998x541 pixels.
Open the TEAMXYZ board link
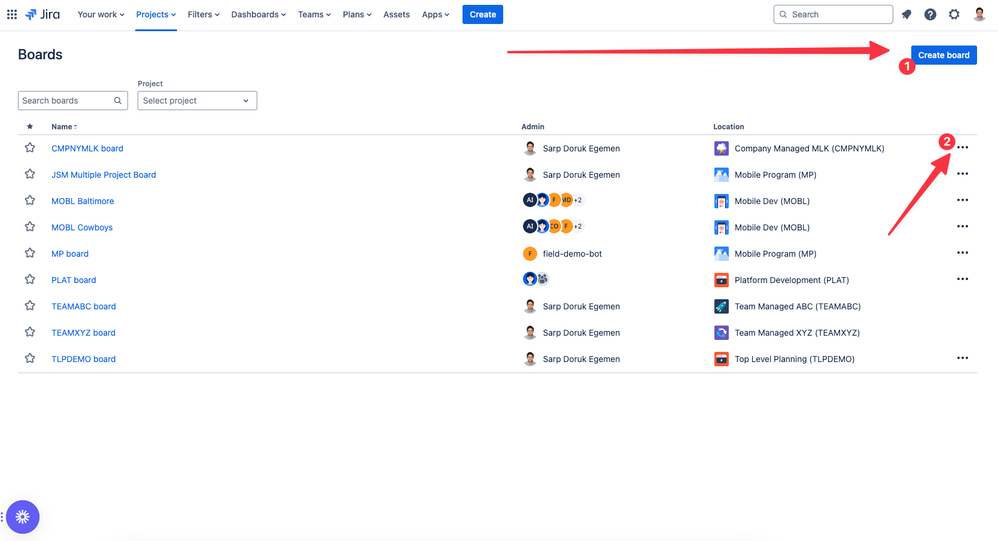[x=83, y=332]
